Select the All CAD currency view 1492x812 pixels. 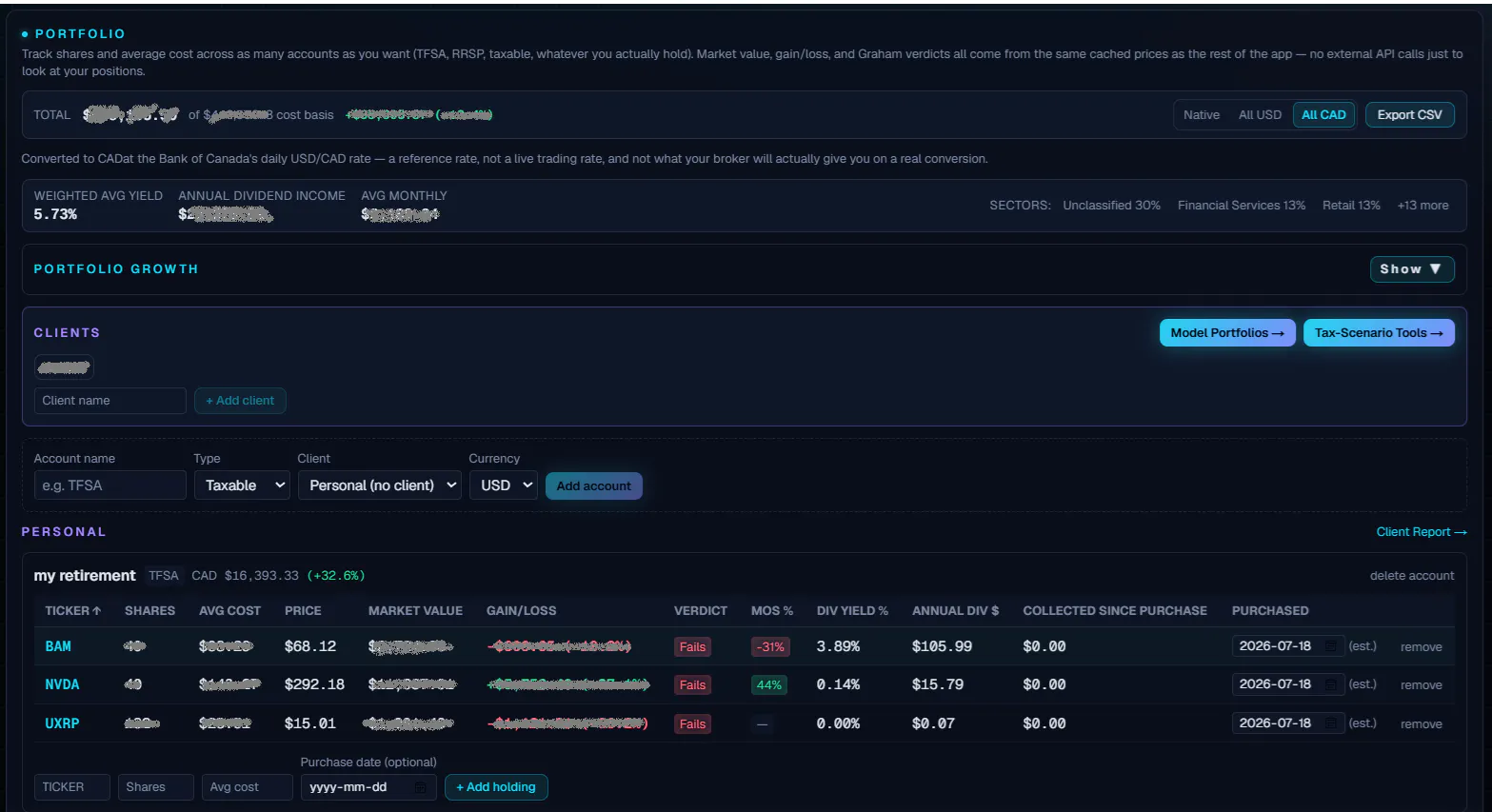coord(1323,115)
